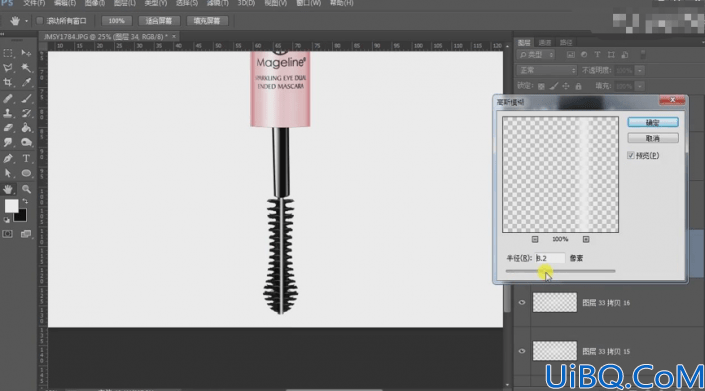Click the 适合屏幕 fit screen button
Screen dimensions: 705x391
[159, 21]
